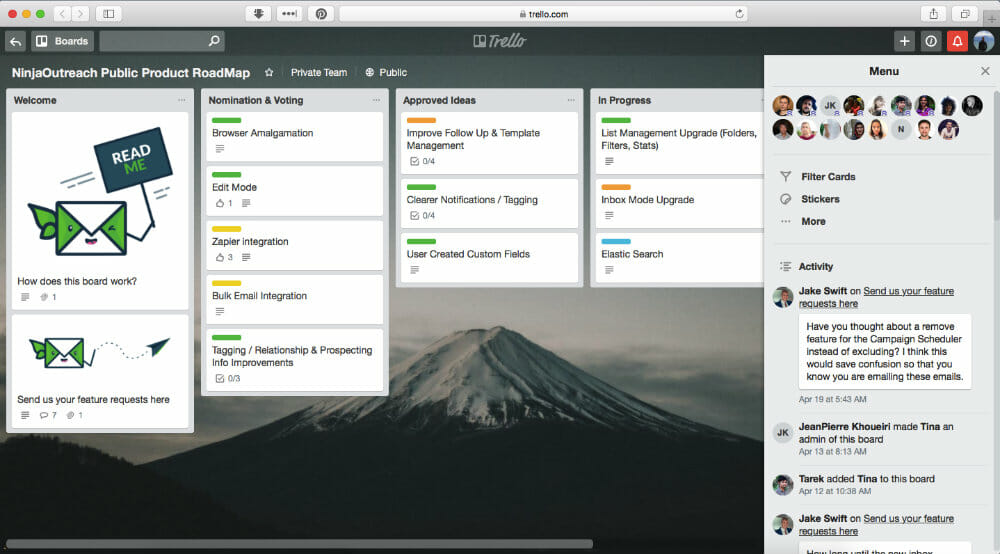This screenshot has height=554, width=1000.
Task: Click the Safari address bar
Action: 544,13
